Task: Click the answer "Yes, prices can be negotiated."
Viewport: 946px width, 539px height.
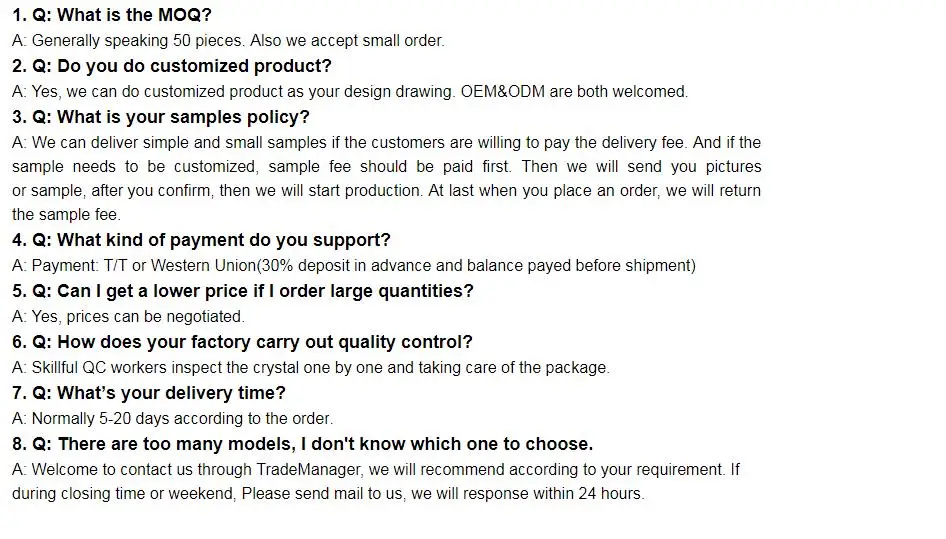Action: click(128, 317)
